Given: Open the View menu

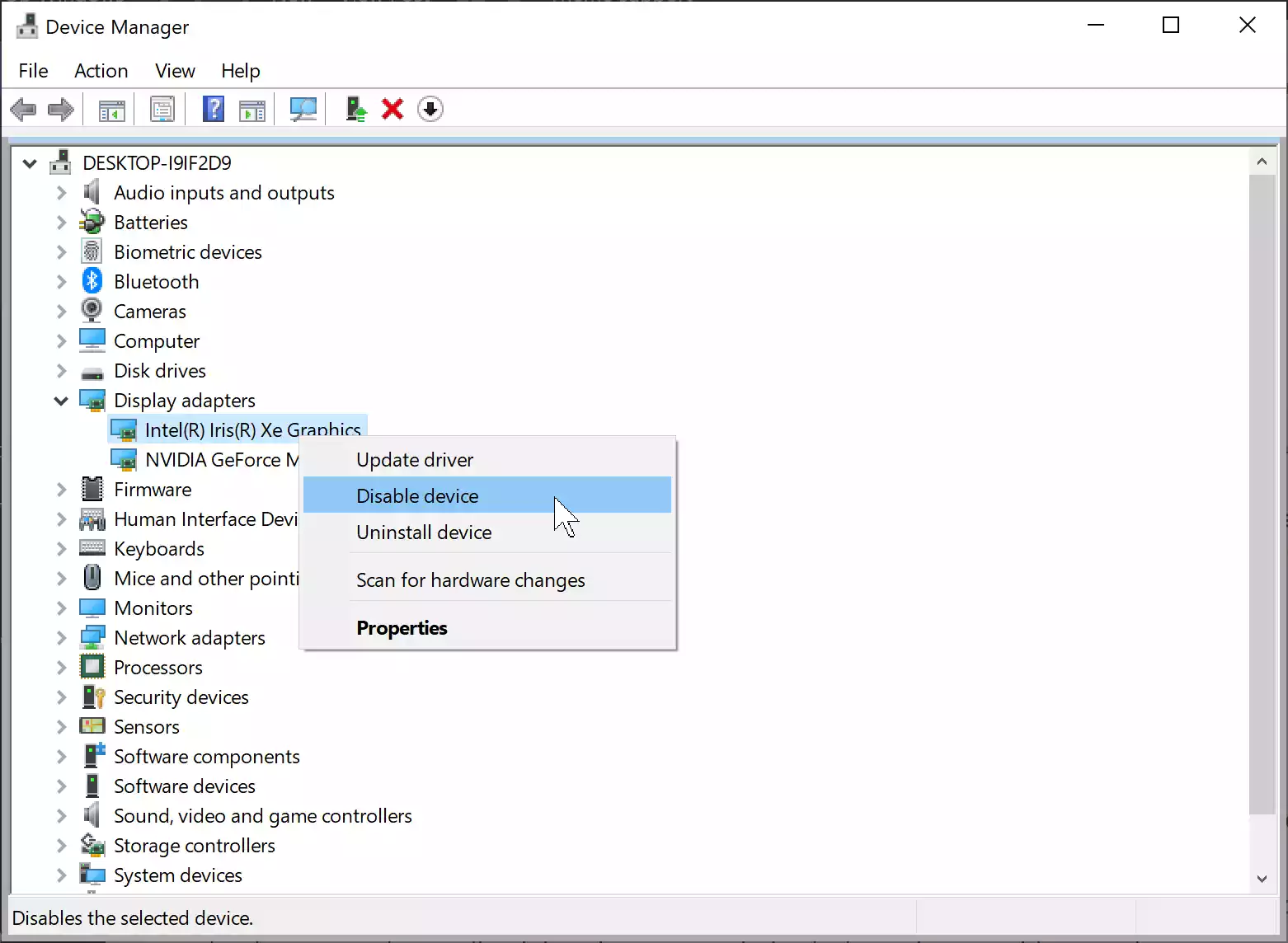Looking at the screenshot, I should tap(174, 71).
